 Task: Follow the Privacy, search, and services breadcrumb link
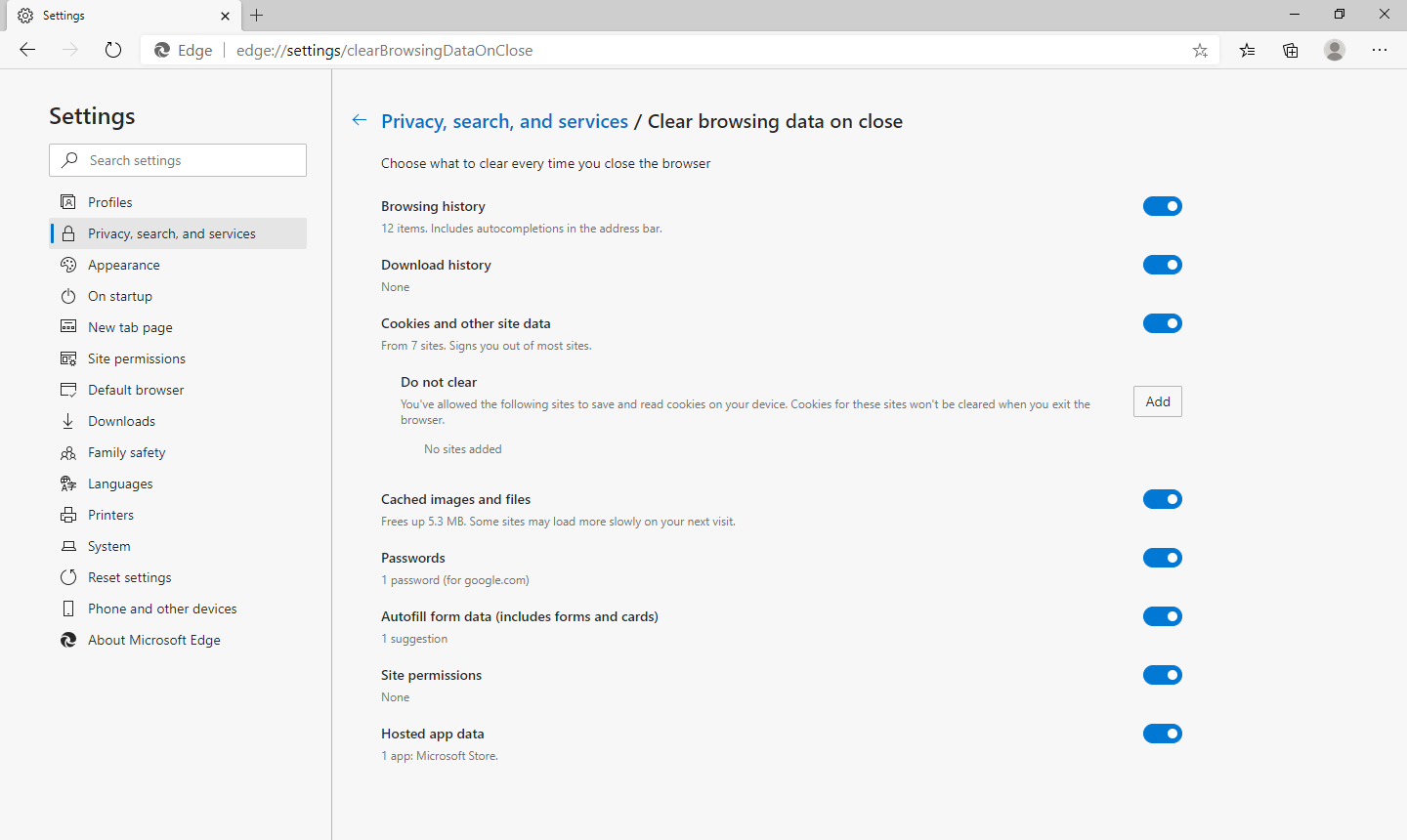pos(504,121)
